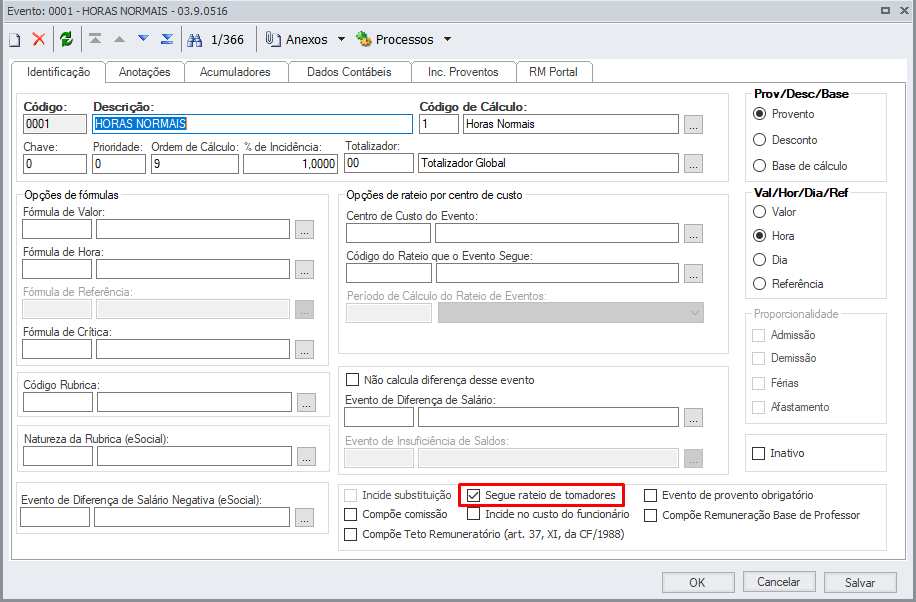
Task: Click the Chave input field
Action: pyautogui.click(x=55, y=164)
